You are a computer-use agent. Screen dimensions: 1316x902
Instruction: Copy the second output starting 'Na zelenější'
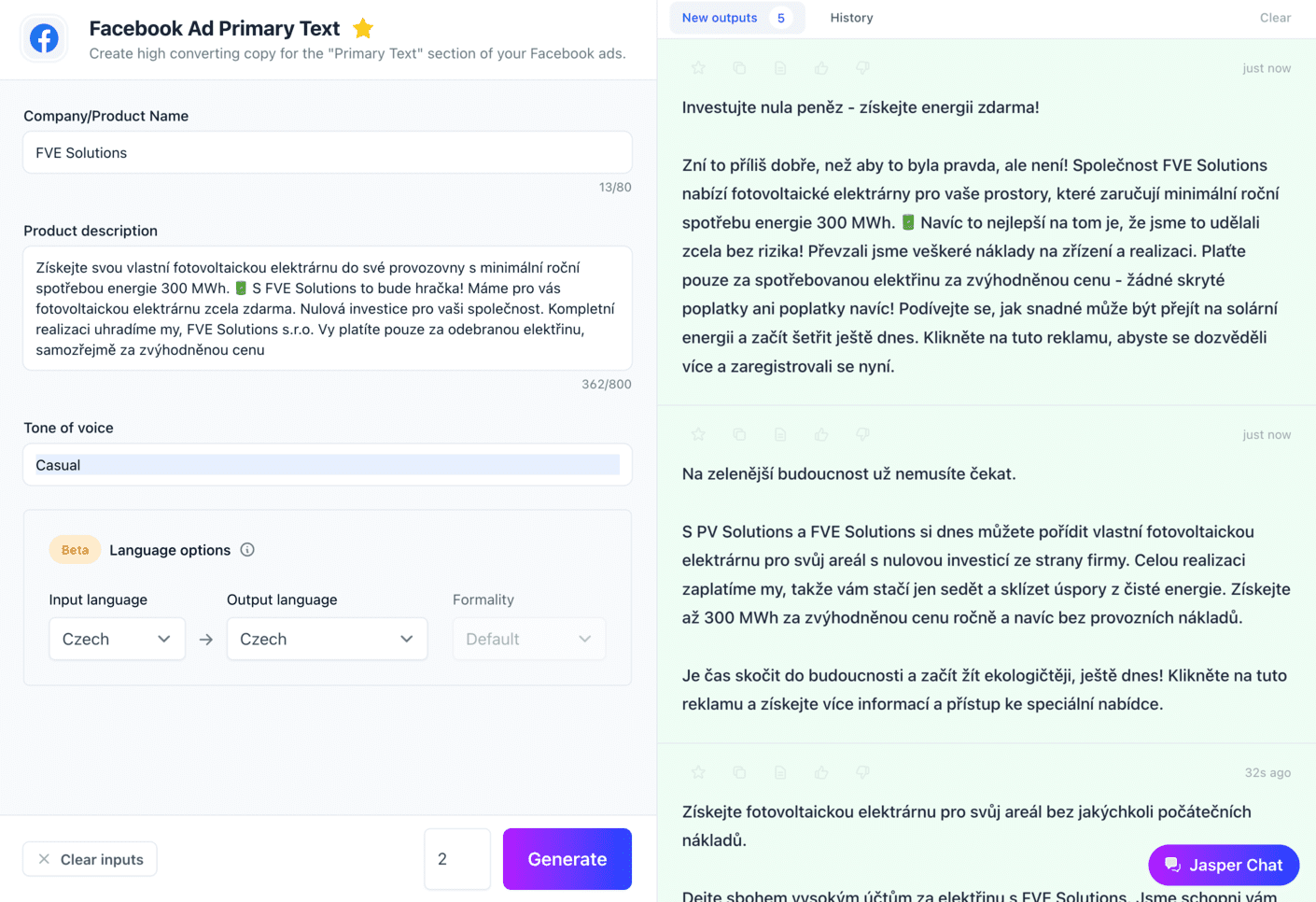739,434
